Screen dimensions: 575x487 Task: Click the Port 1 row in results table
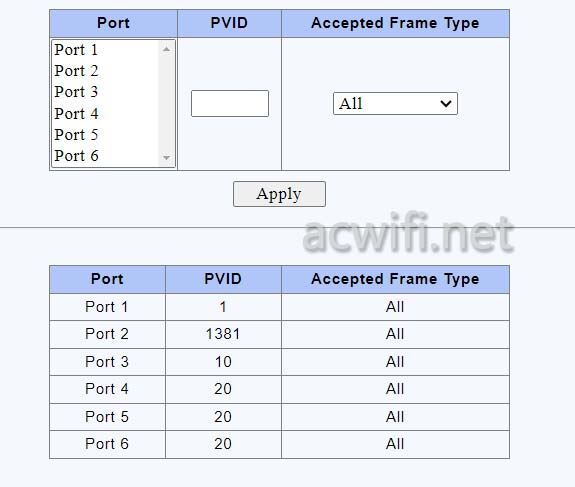coord(279,307)
